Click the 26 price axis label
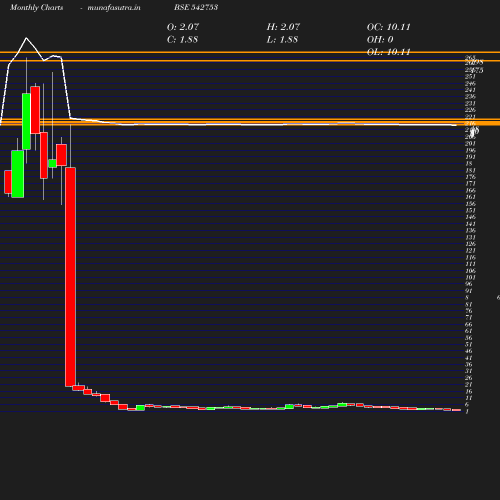This screenshot has height=500, width=500. 469,378
